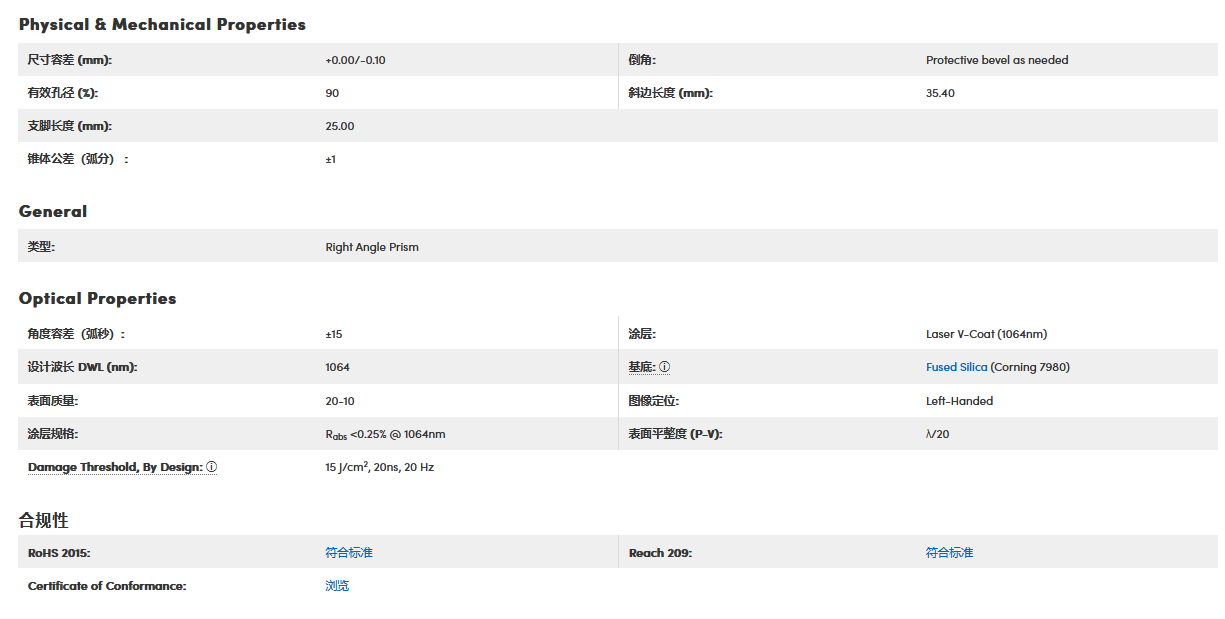
Task: Click the 35.40 斜边长度 value
Action: 940,93
